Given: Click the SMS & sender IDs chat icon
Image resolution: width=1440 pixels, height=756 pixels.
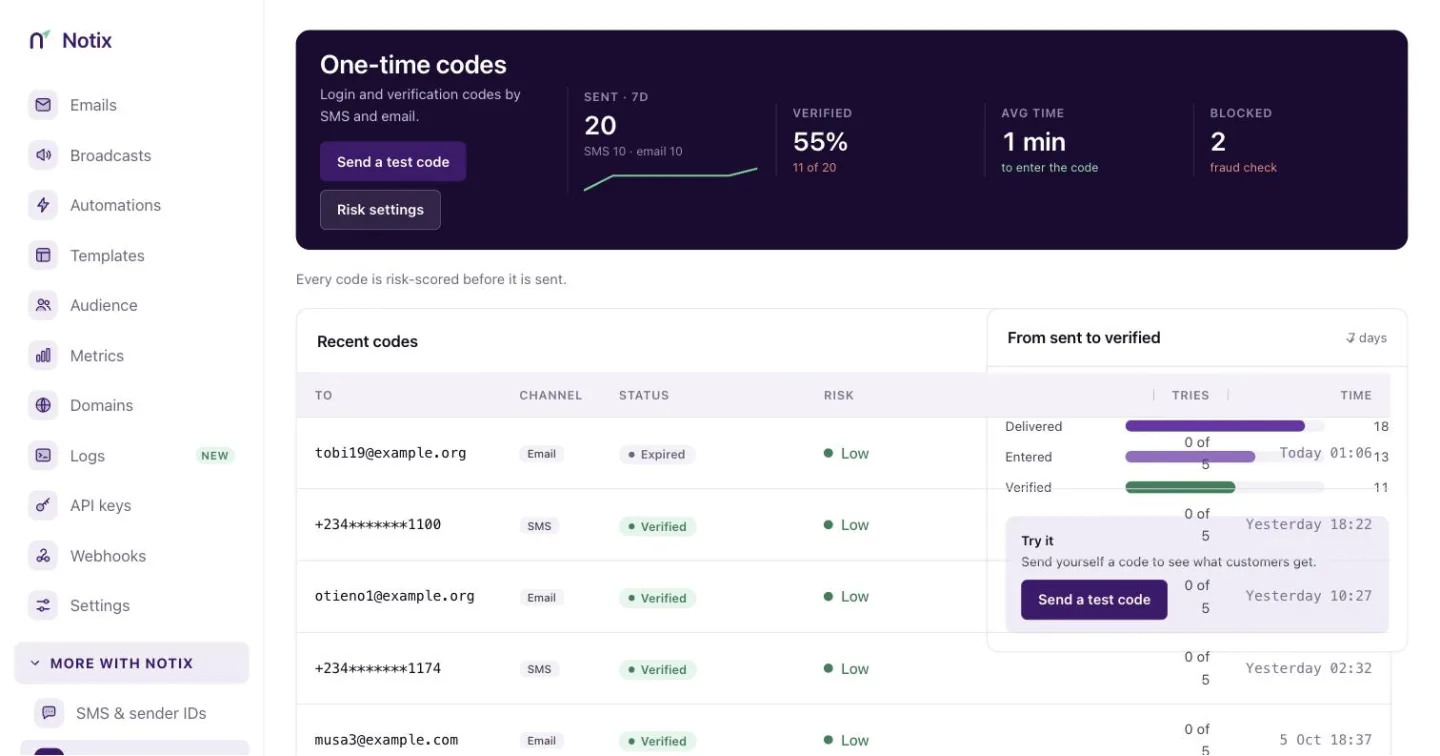Looking at the screenshot, I should pos(49,713).
